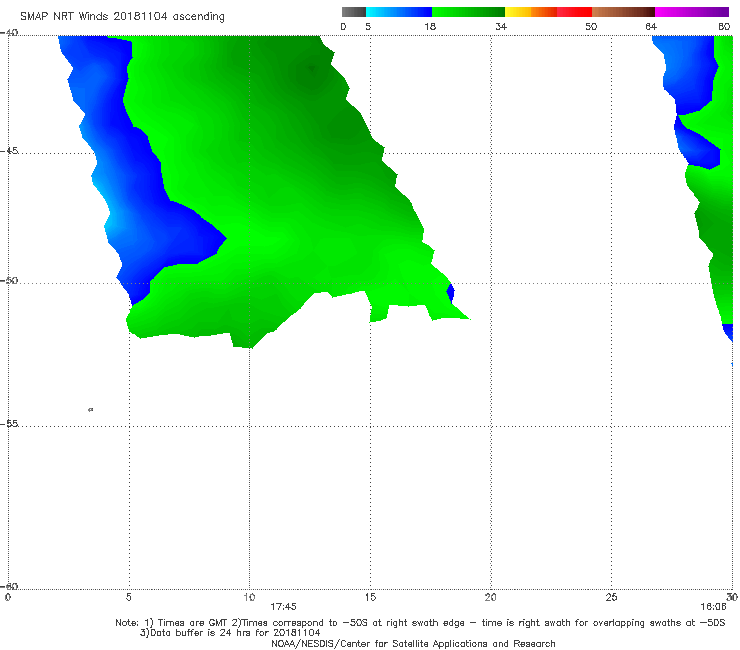Image resolution: width=740 pixels, height=650 pixels.
Task: Click the red segment of the color bar
Action: click(x=574, y=12)
